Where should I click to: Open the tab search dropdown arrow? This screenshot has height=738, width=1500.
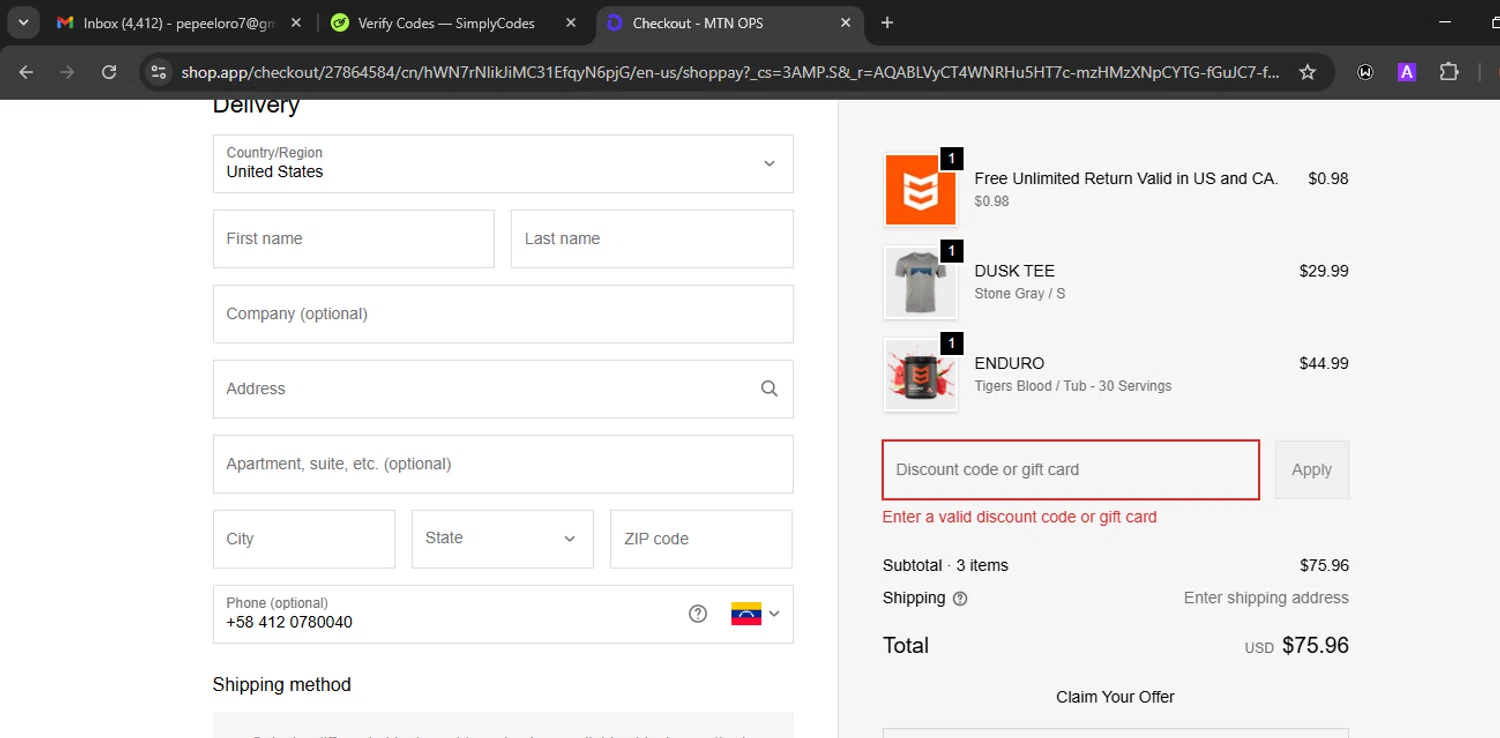pyautogui.click(x=23, y=22)
